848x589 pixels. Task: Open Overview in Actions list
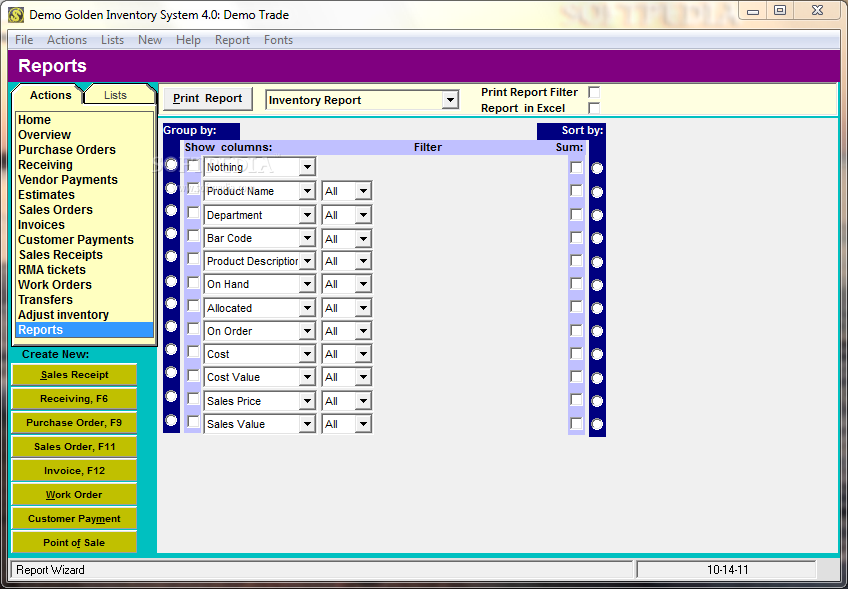[x=84, y=135]
